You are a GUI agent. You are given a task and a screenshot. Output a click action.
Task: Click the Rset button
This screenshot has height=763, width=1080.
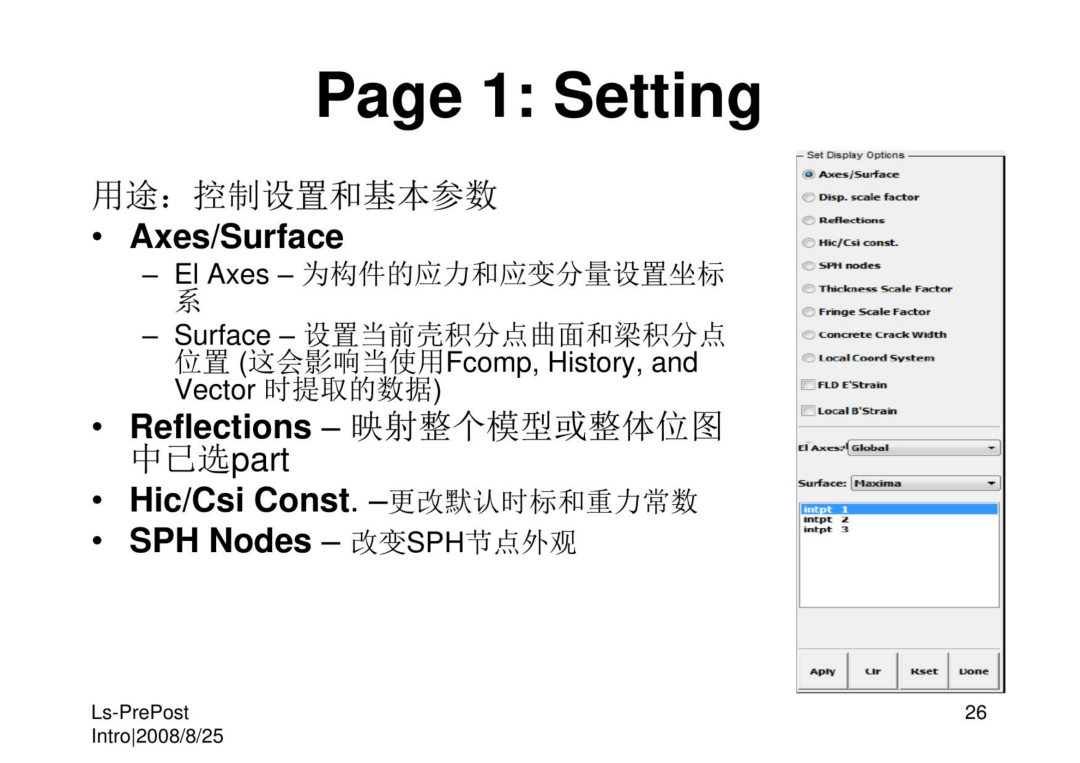(924, 671)
